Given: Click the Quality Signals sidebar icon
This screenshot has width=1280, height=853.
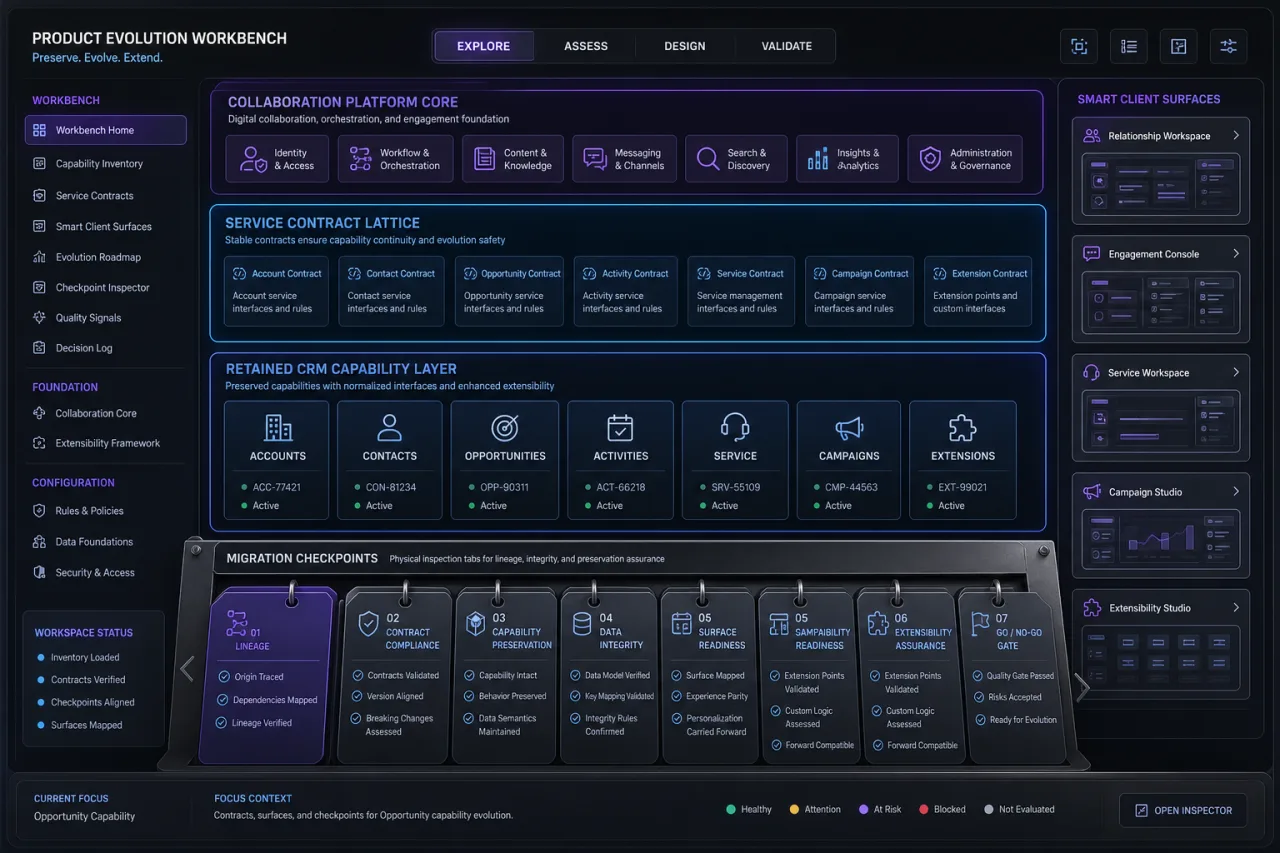Looking at the screenshot, I should pos(39,318).
